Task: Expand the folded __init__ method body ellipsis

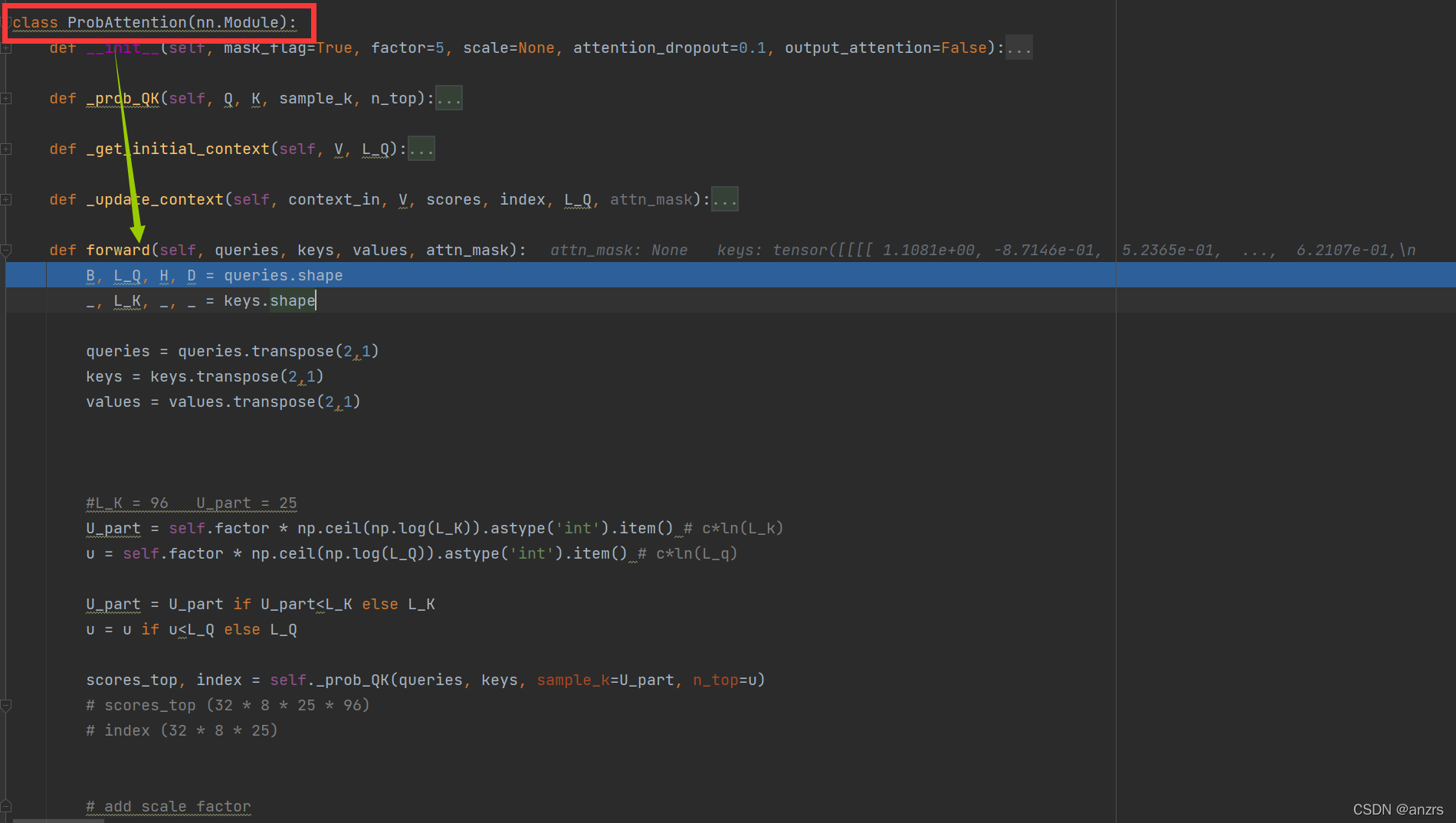Action: (1019, 47)
